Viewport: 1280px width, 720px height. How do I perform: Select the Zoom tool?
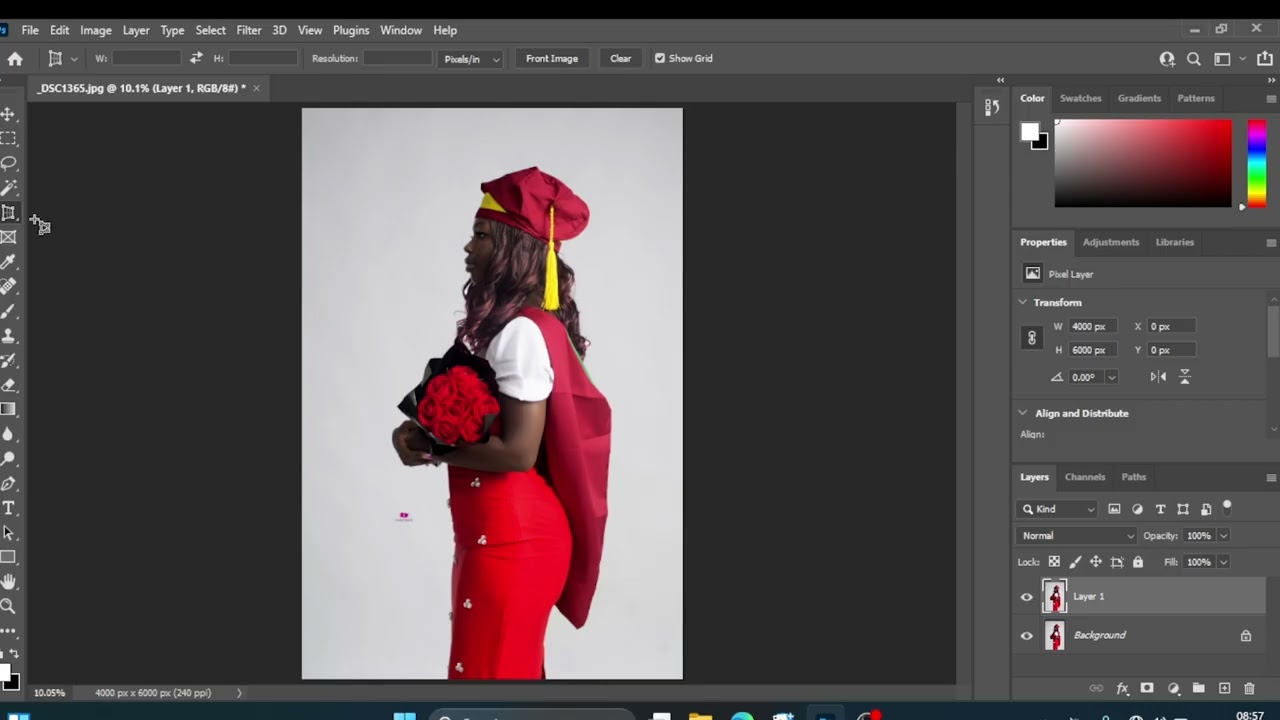coord(8,606)
